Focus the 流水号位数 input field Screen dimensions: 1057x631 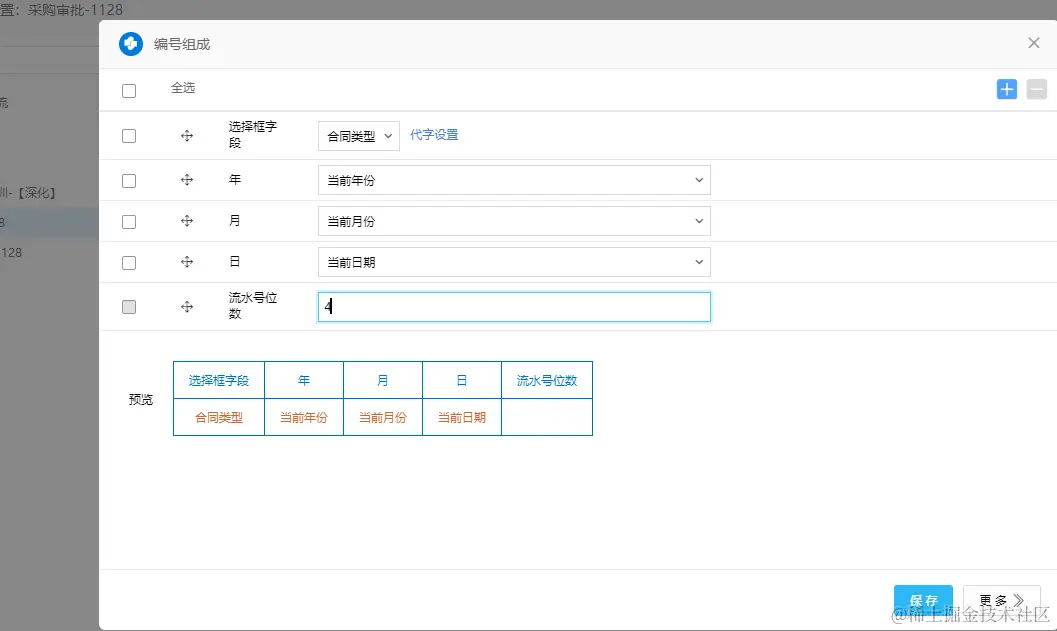(x=514, y=307)
